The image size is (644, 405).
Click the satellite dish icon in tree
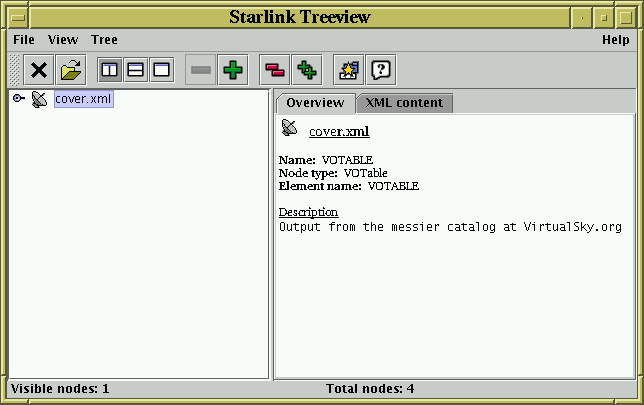(39, 99)
